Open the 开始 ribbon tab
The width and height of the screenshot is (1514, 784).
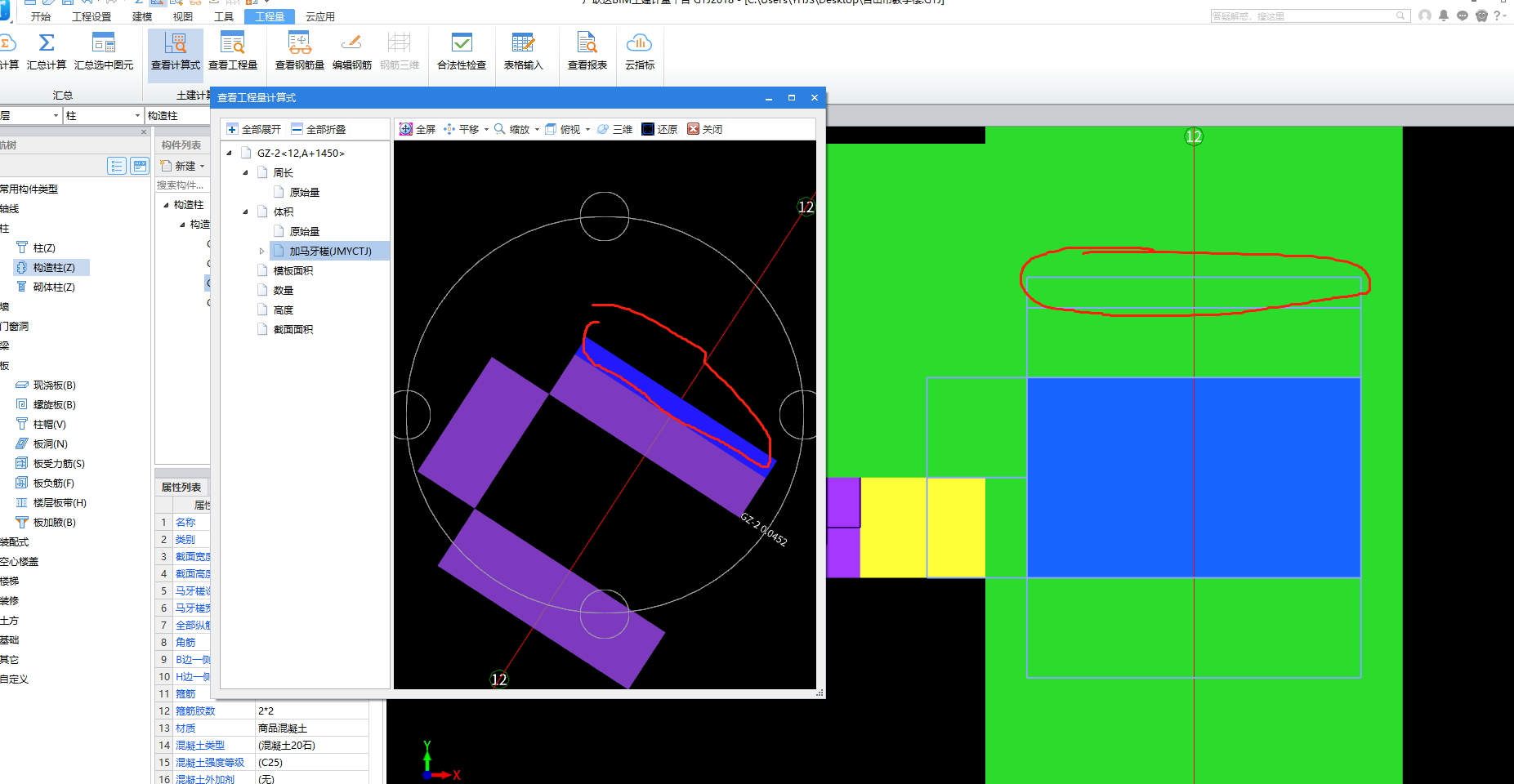click(x=40, y=16)
